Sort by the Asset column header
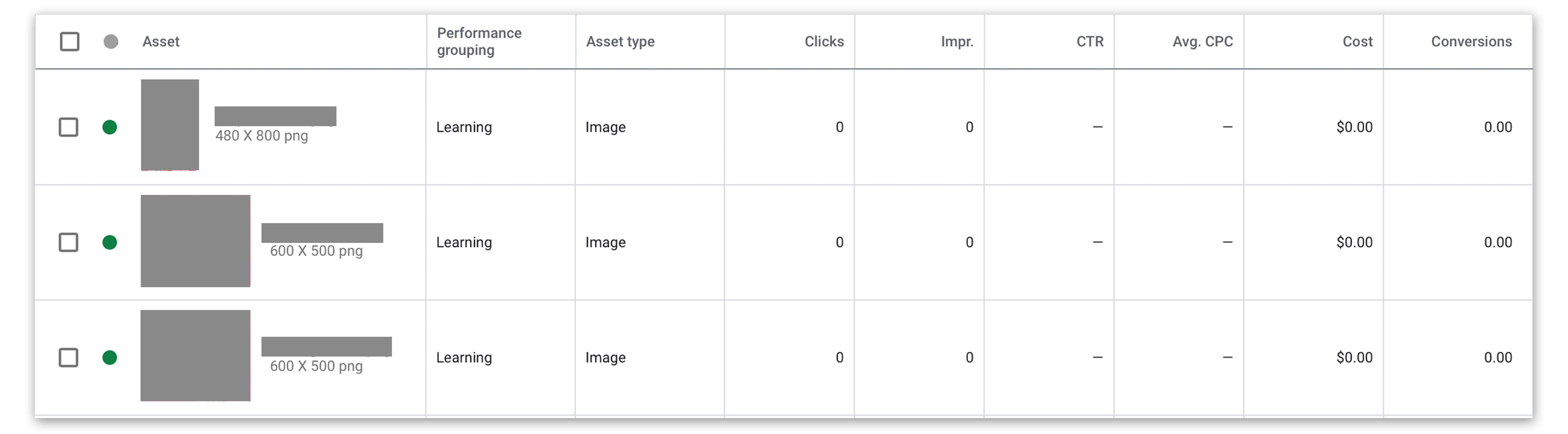The width and height of the screenshot is (1568, 434). click(x=161, y=42)
